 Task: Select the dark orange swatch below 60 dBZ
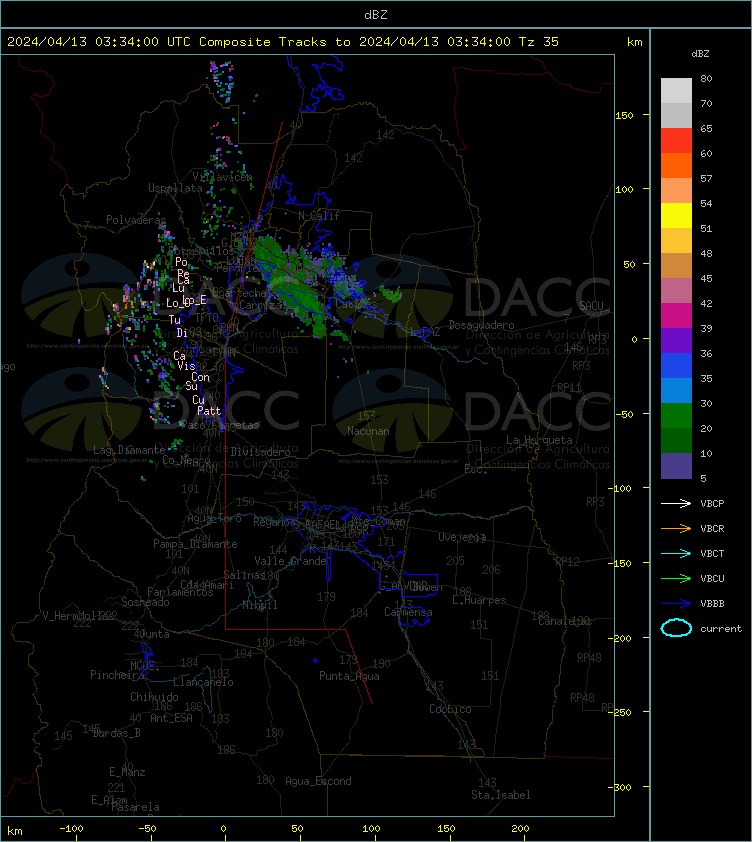(676, 165)
